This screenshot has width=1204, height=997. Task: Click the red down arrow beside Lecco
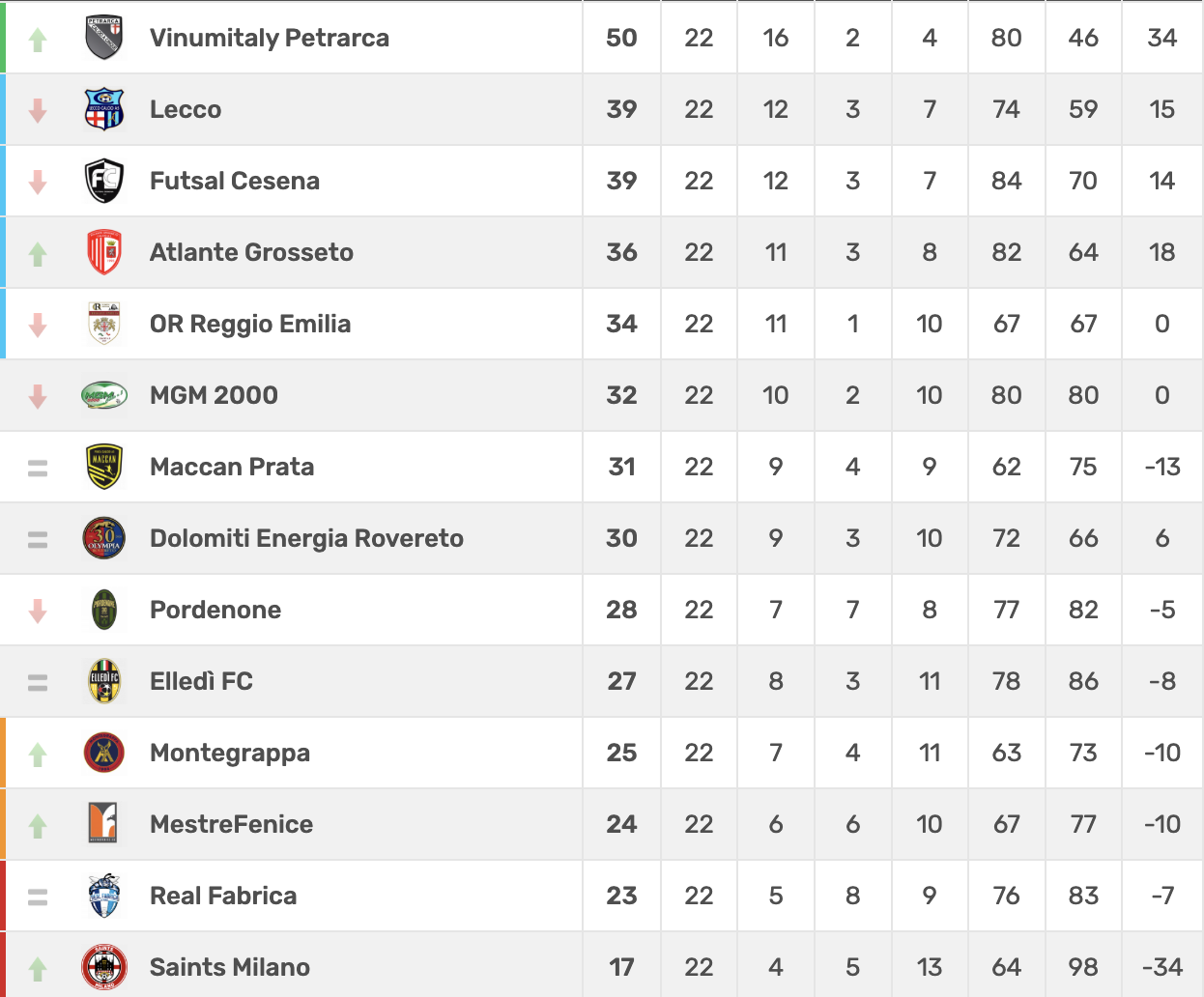click(x=38, y=111)
